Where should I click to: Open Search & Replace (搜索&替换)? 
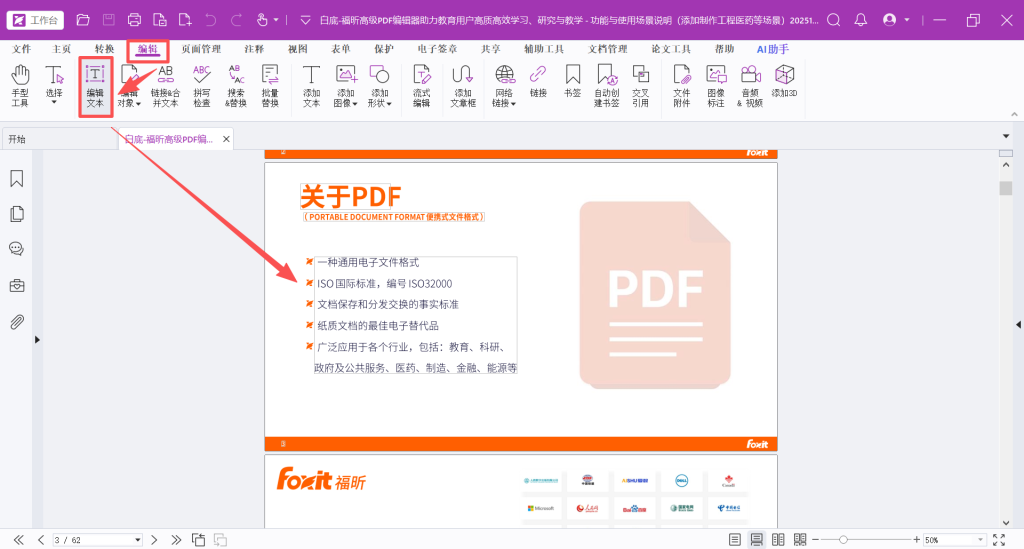tap(236, 86)
